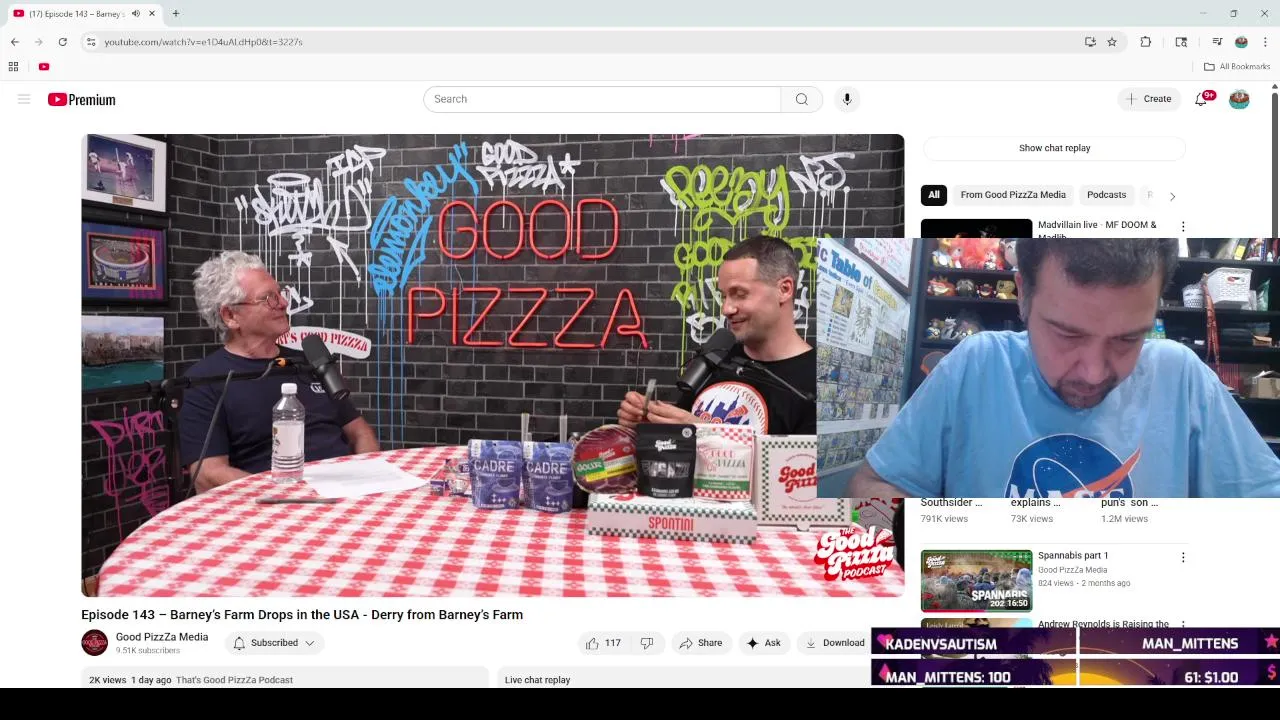Click the Create button
Screen dimensions: 1280x720
(1148, 99)
